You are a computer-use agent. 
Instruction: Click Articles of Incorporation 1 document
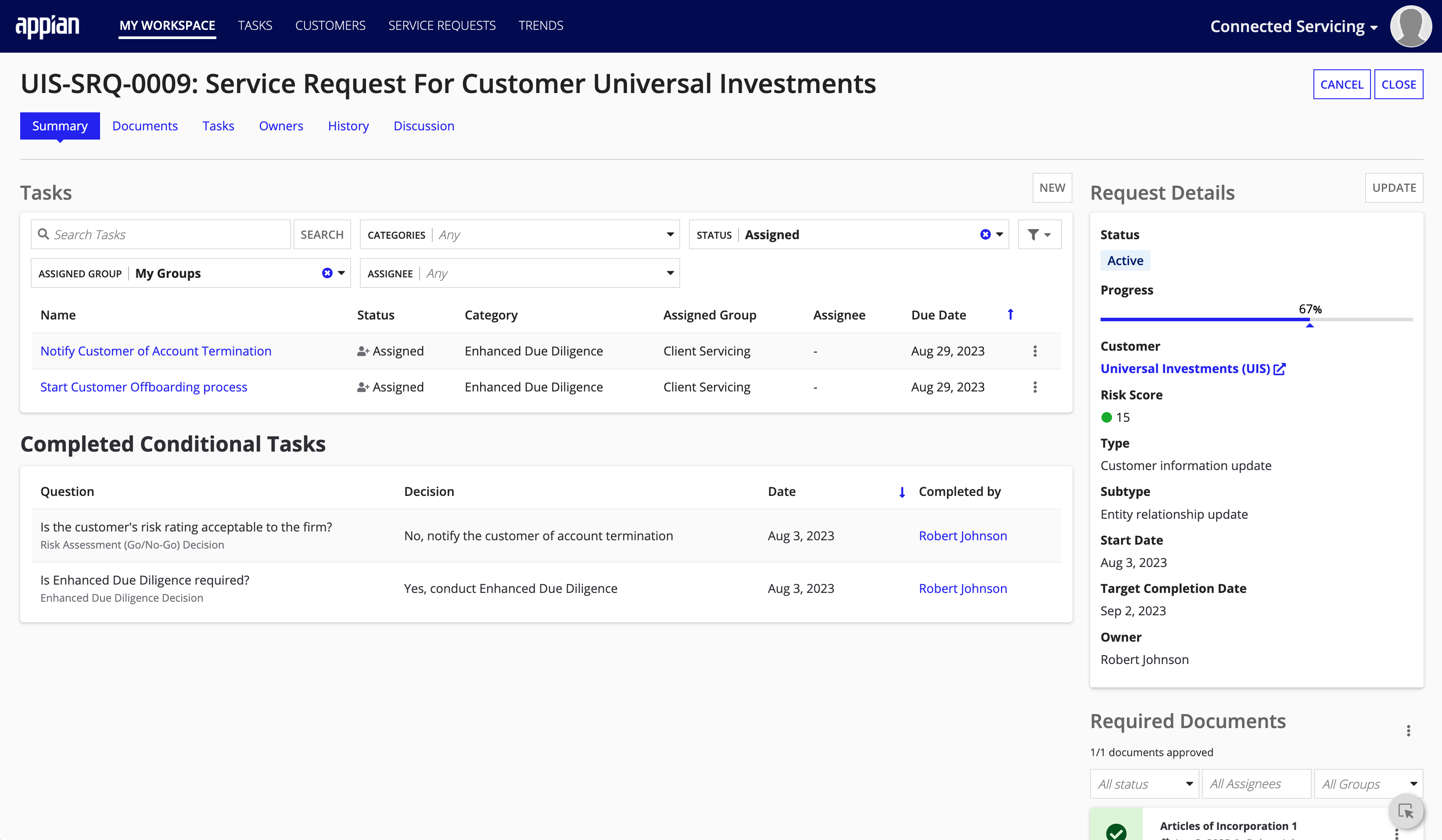[x=1228, y=826]
